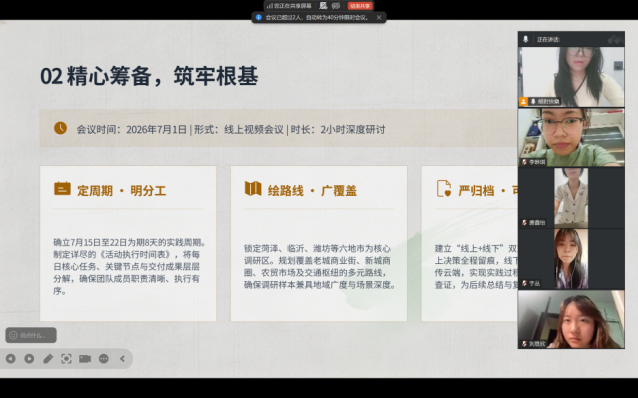
Task: Click the 时长：2小时深度研讨 text
Action: (338, 129)
